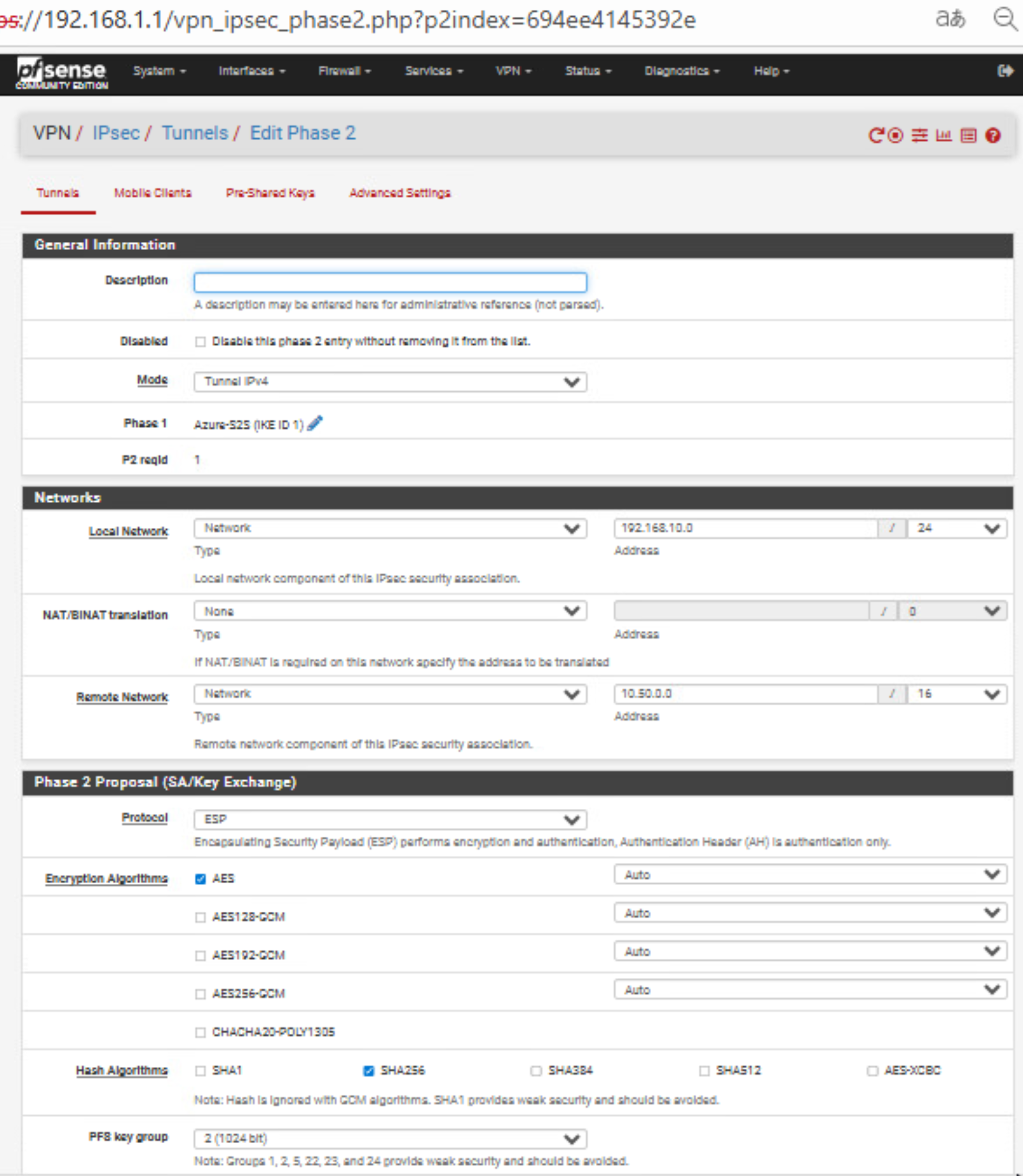
Task: Open related settings sliders icon
Action: (919, 135)
